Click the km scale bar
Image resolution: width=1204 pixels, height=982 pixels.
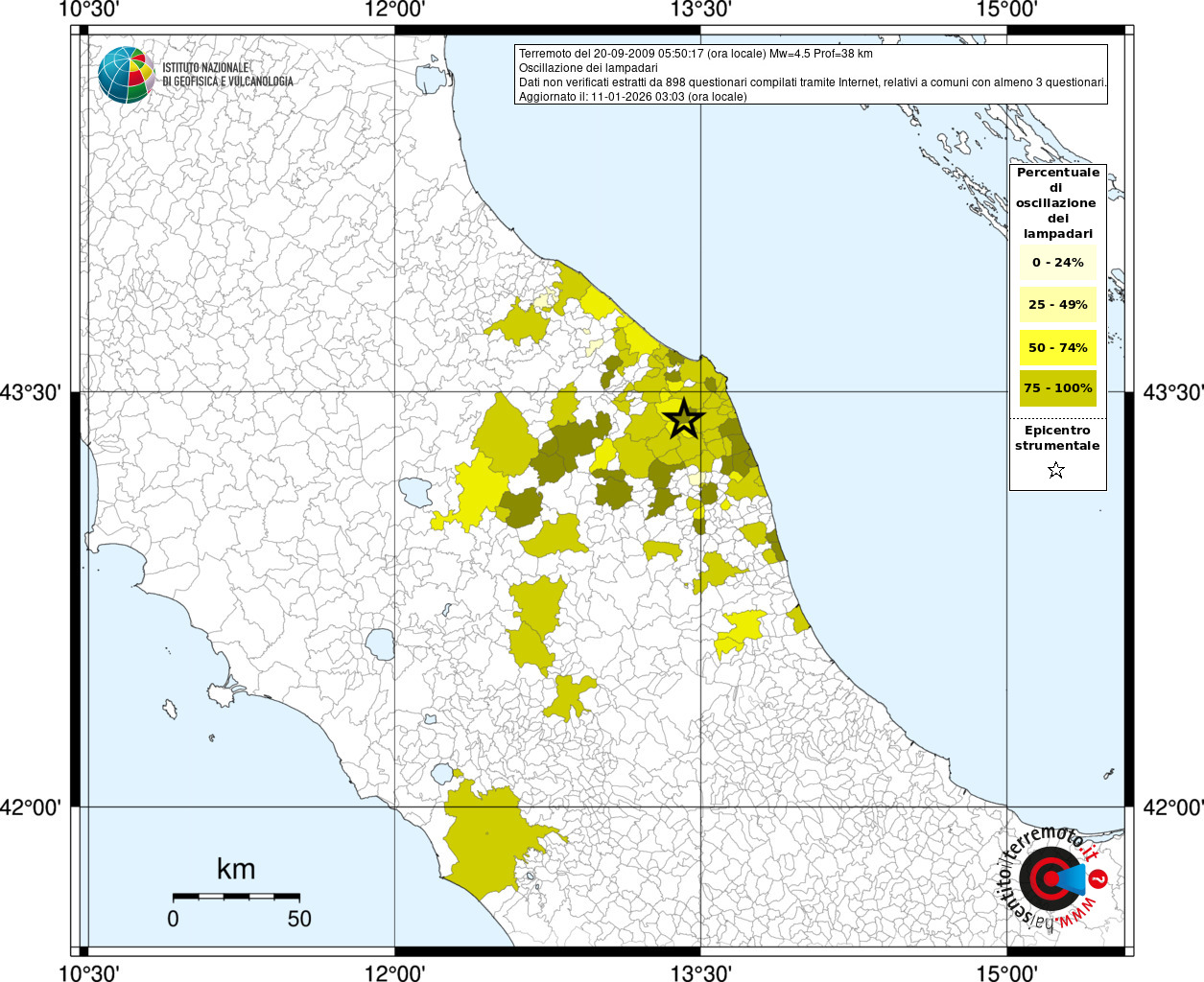[236, 896]
